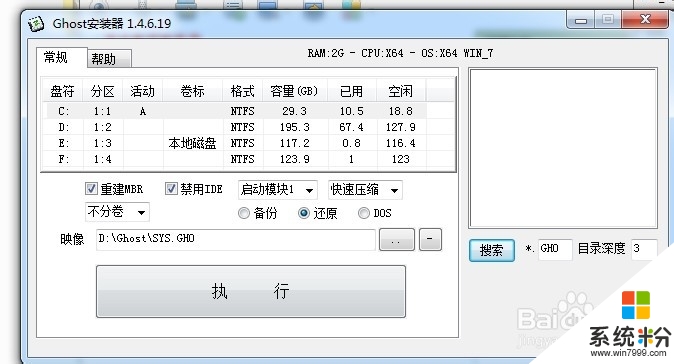Click the active flag 'A' cell
The height and width of the screenshot is (364, 674).
[143, 111]
